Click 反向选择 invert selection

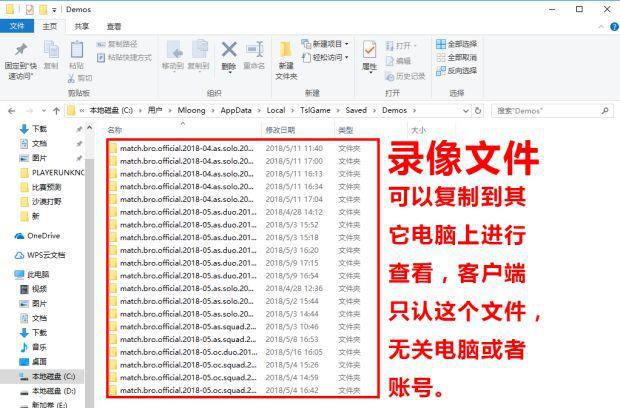pyautogui.click(x=457, y=71)
